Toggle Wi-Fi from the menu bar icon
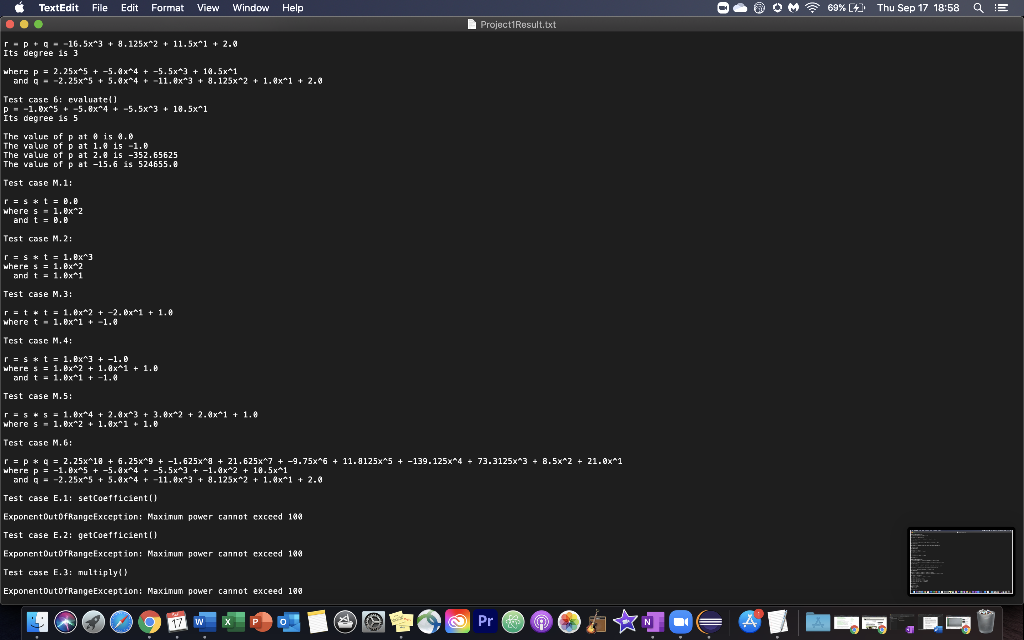The height and width of the screenshot is (640, 1024). pos(811,8)
